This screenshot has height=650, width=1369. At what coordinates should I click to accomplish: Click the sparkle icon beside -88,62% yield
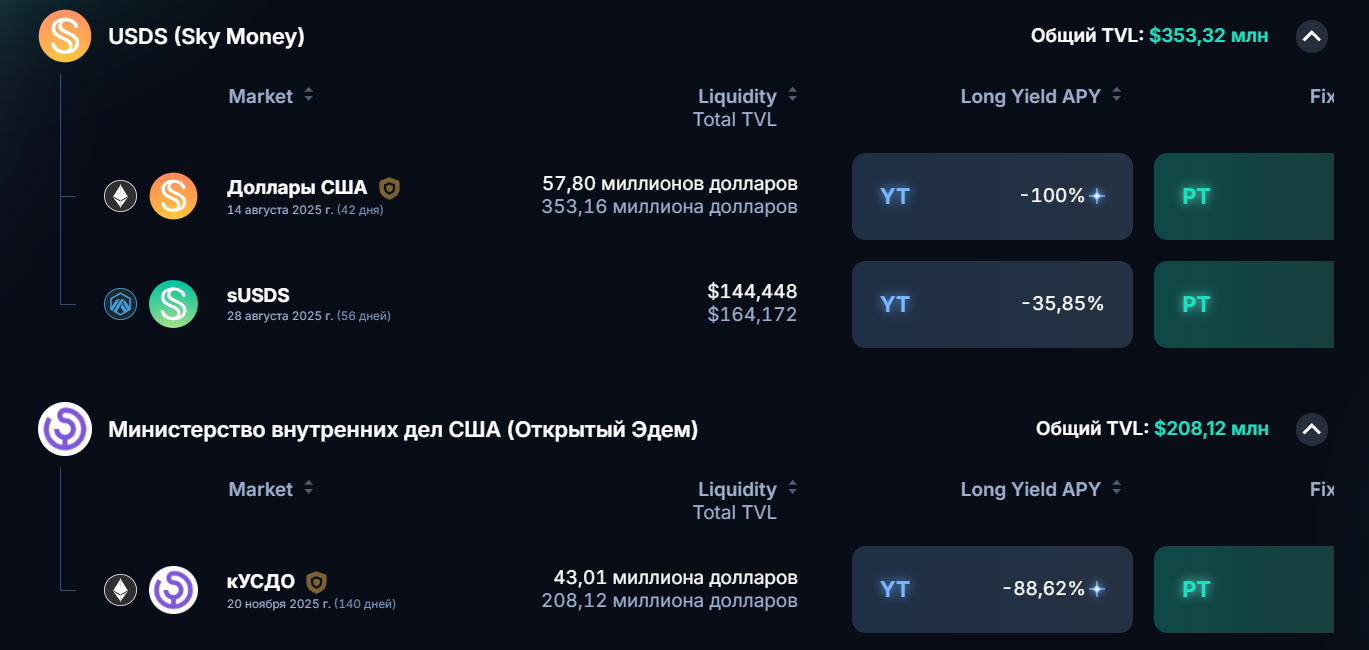[1097, 589]
